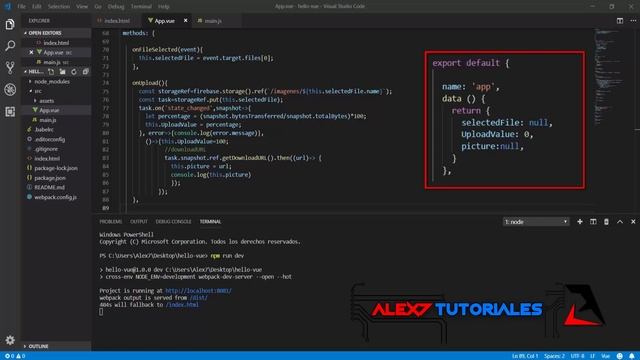Image resolution: width=640 pixels, height=360 pixels.
Task: Switch to the Problems panel tab
Action: (111, 222)
